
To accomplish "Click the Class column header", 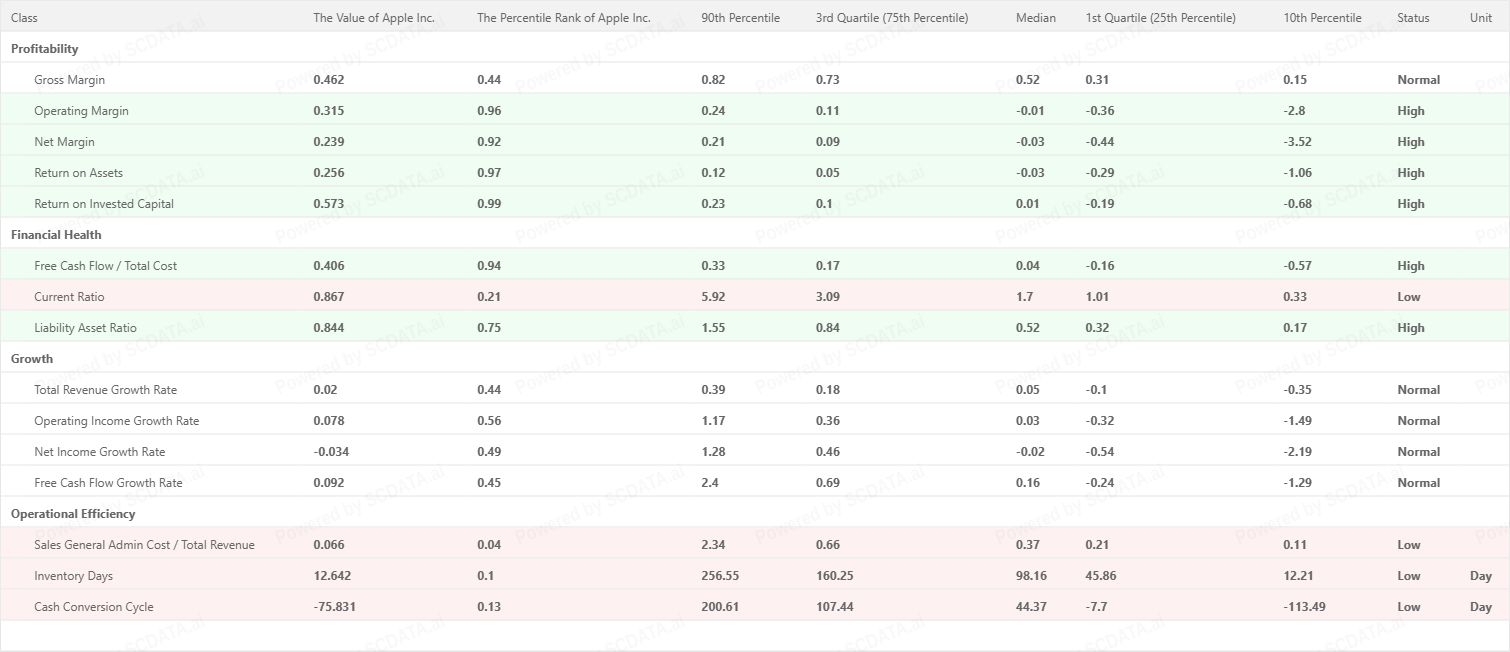I will [25, 18].
